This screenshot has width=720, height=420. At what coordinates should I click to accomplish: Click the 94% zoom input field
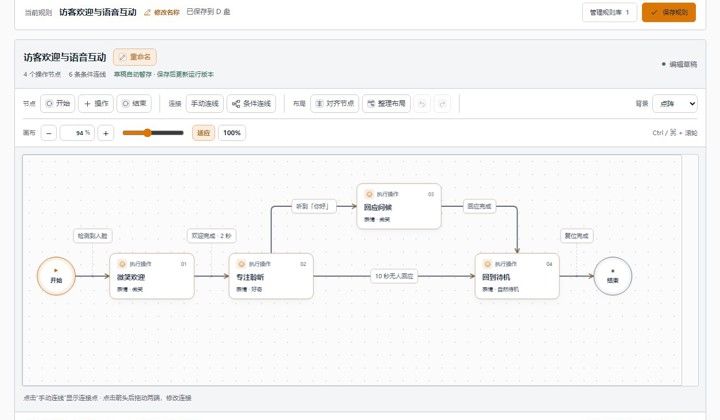tap(77, 133)
